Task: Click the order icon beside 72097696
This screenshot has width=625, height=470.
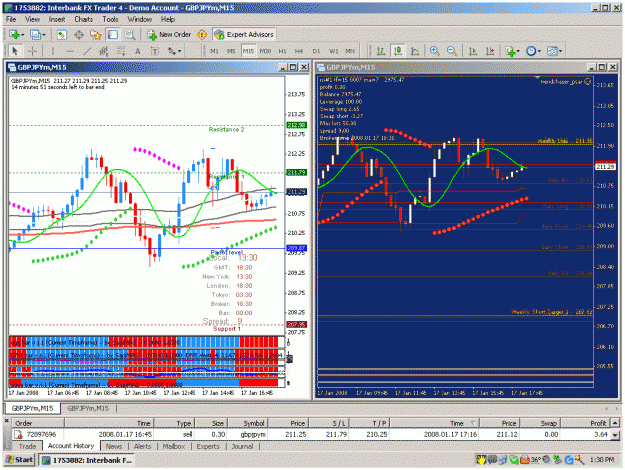Action: (x=18, y=434)
